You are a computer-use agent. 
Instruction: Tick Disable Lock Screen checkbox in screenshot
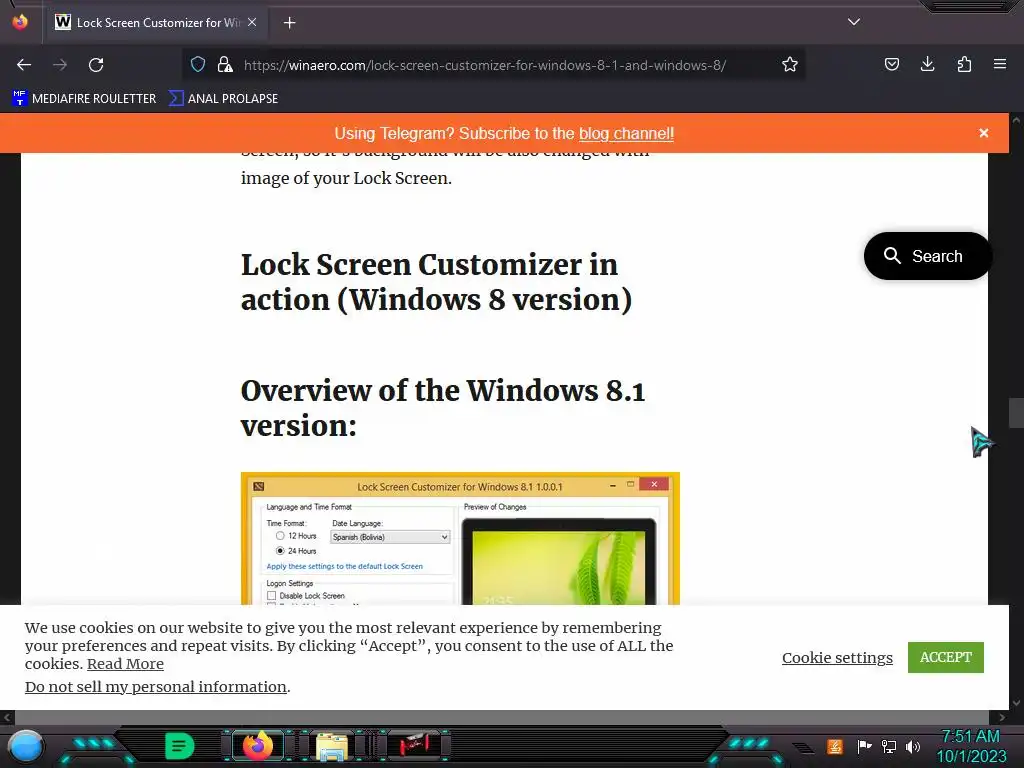coord(272,596)
